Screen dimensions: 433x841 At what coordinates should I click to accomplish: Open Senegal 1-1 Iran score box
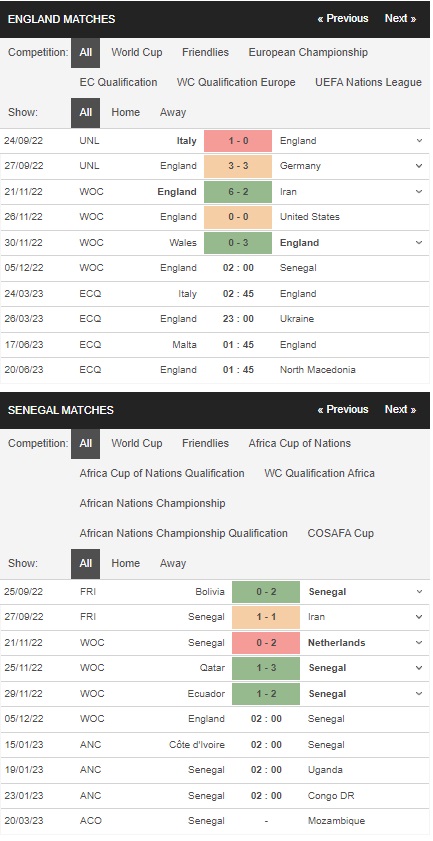(x=266, y=617)
